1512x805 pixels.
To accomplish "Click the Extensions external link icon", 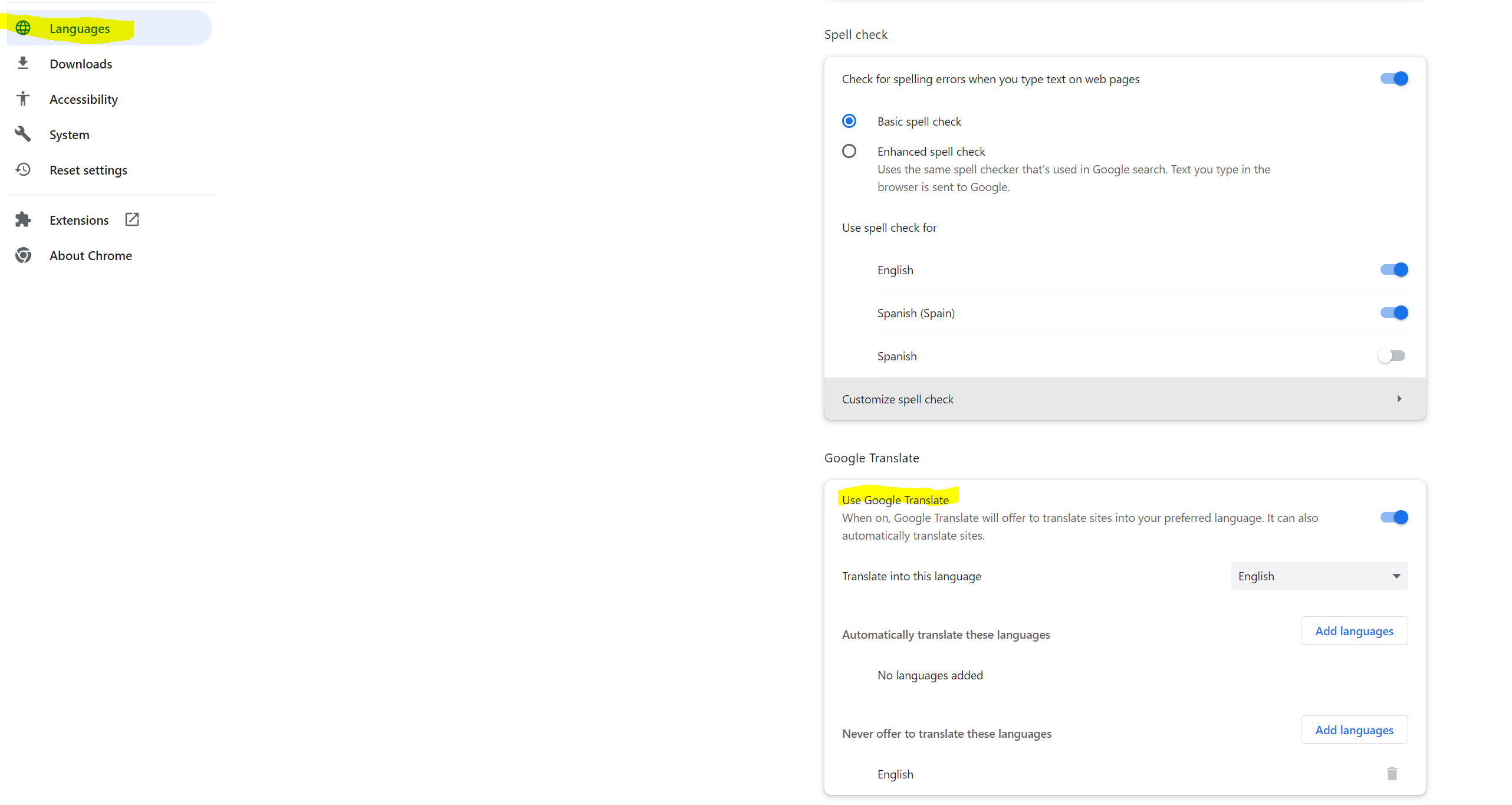I will 132,219.
